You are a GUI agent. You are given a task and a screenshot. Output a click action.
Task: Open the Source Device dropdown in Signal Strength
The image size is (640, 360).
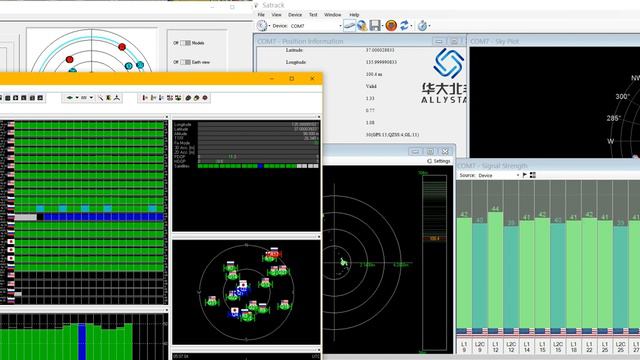pyautogui.click(x=498, y=175)
